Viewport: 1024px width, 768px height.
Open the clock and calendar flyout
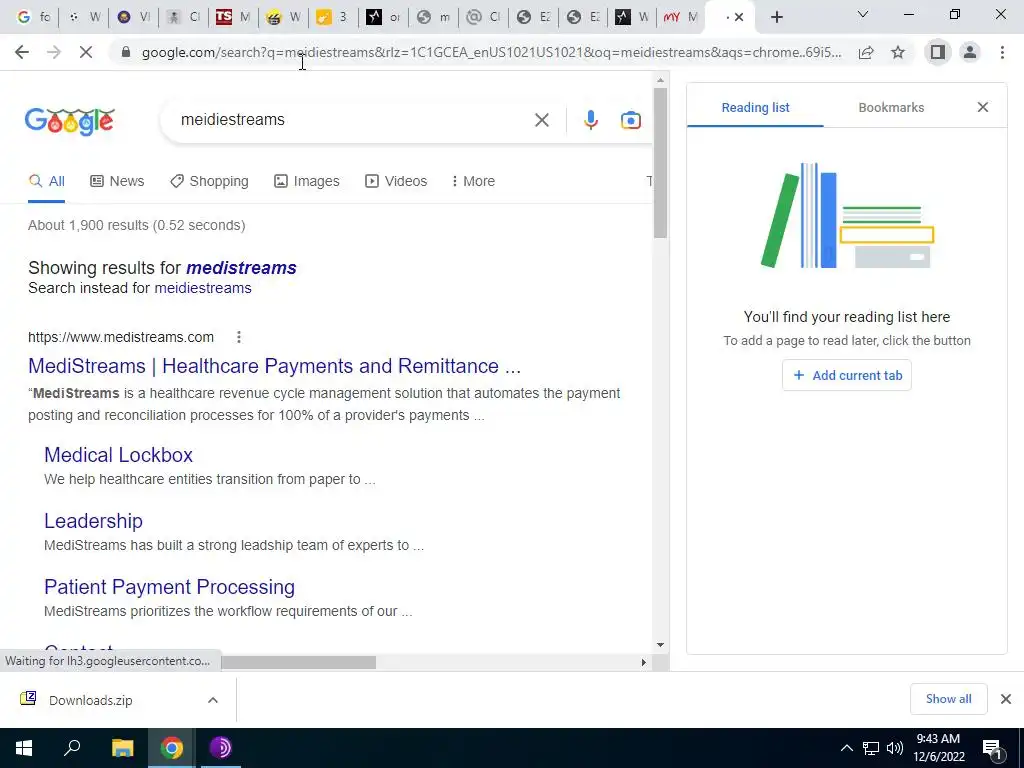938,748
